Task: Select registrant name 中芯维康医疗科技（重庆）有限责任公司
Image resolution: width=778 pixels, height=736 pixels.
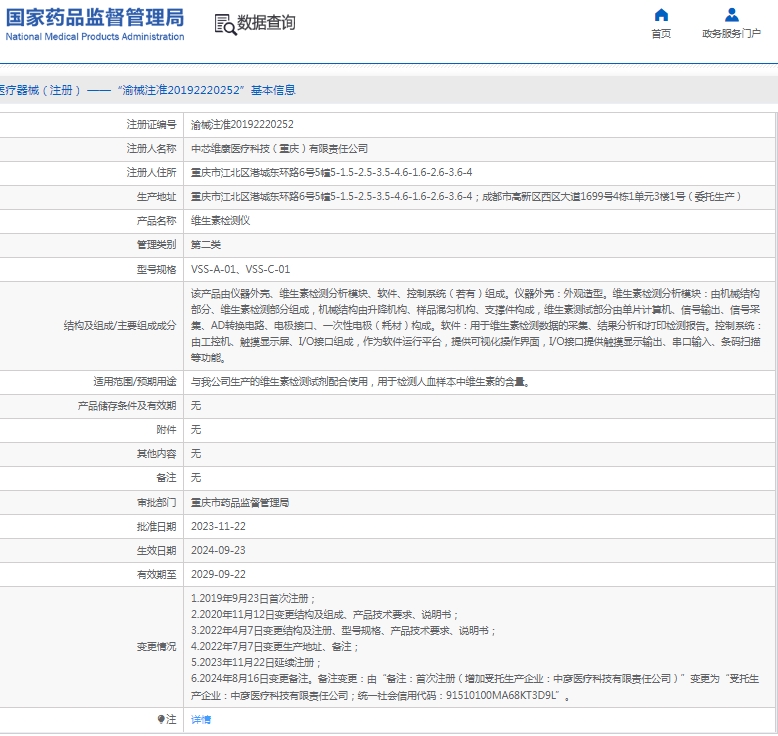Action: pyautogui.click(x=279, y=148)
